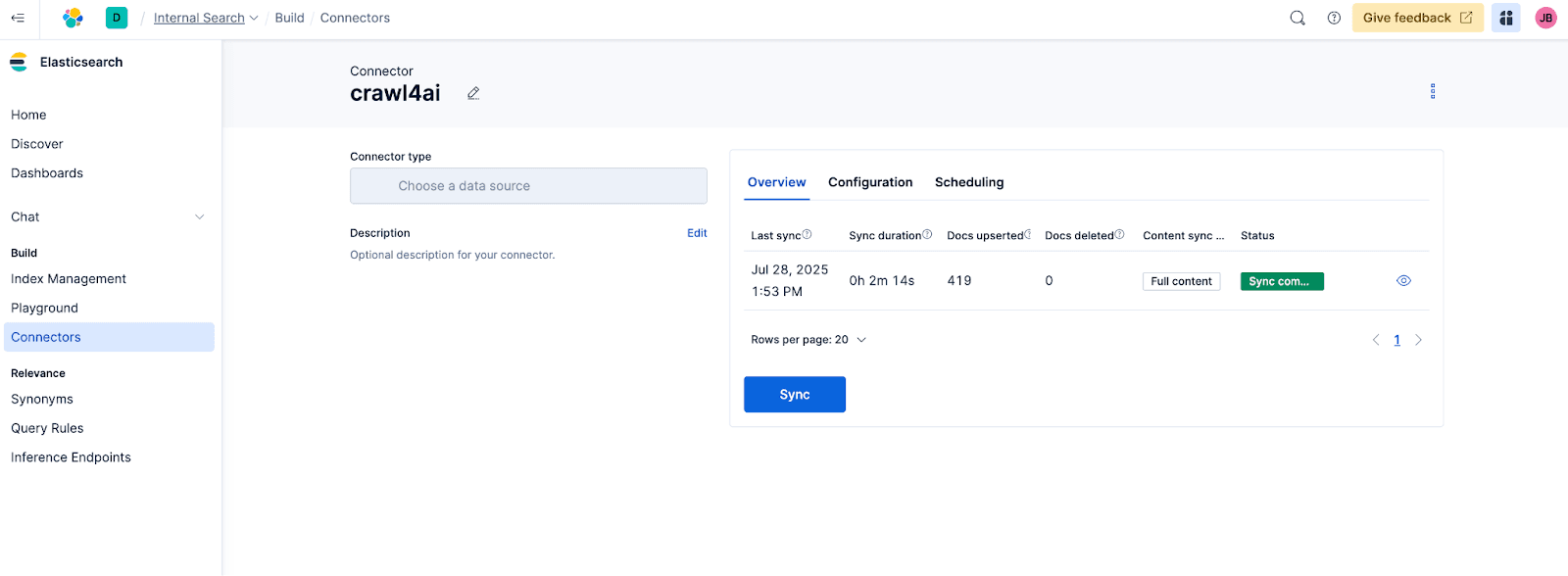Open the Rows per page dropdown
The width and height of the screenshot is (1568, 576).
808,340
